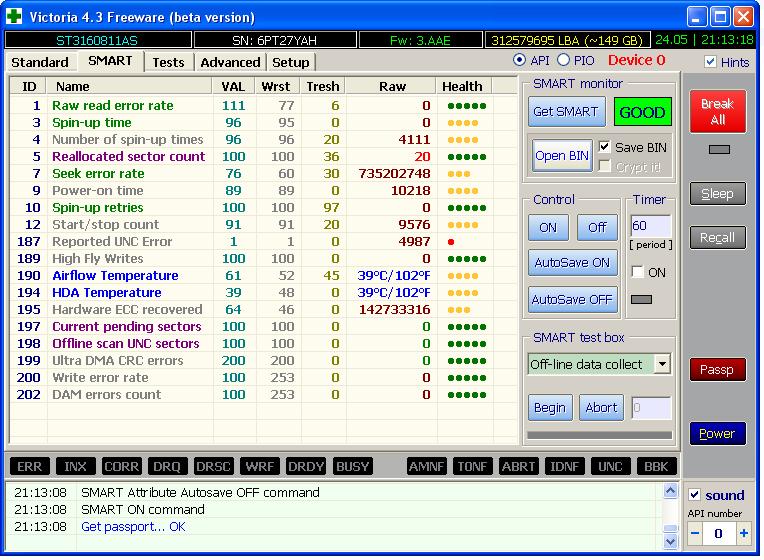Click the blue Power button

717,433
